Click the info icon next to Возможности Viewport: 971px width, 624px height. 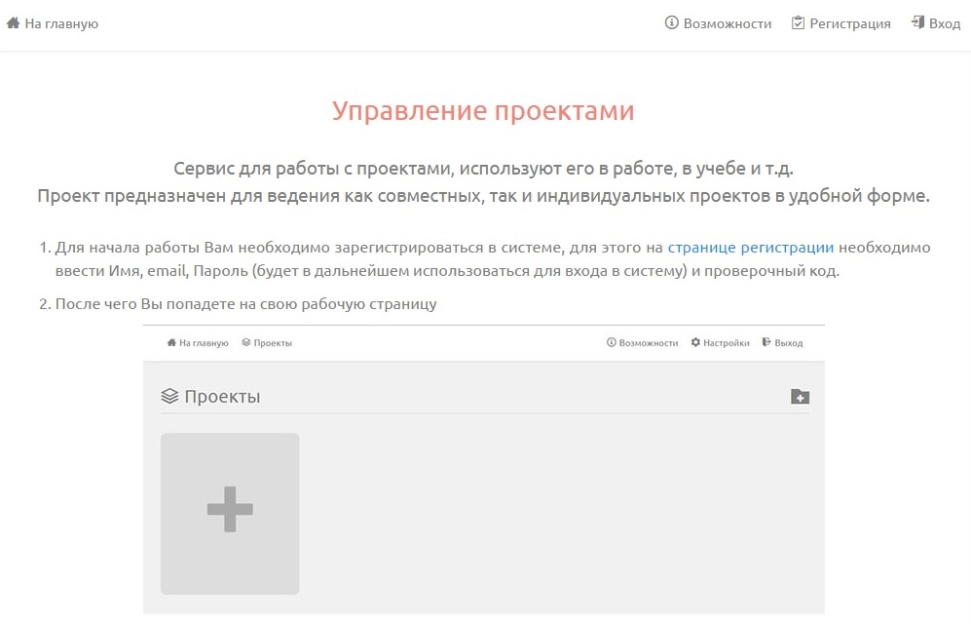coord(671,23)
